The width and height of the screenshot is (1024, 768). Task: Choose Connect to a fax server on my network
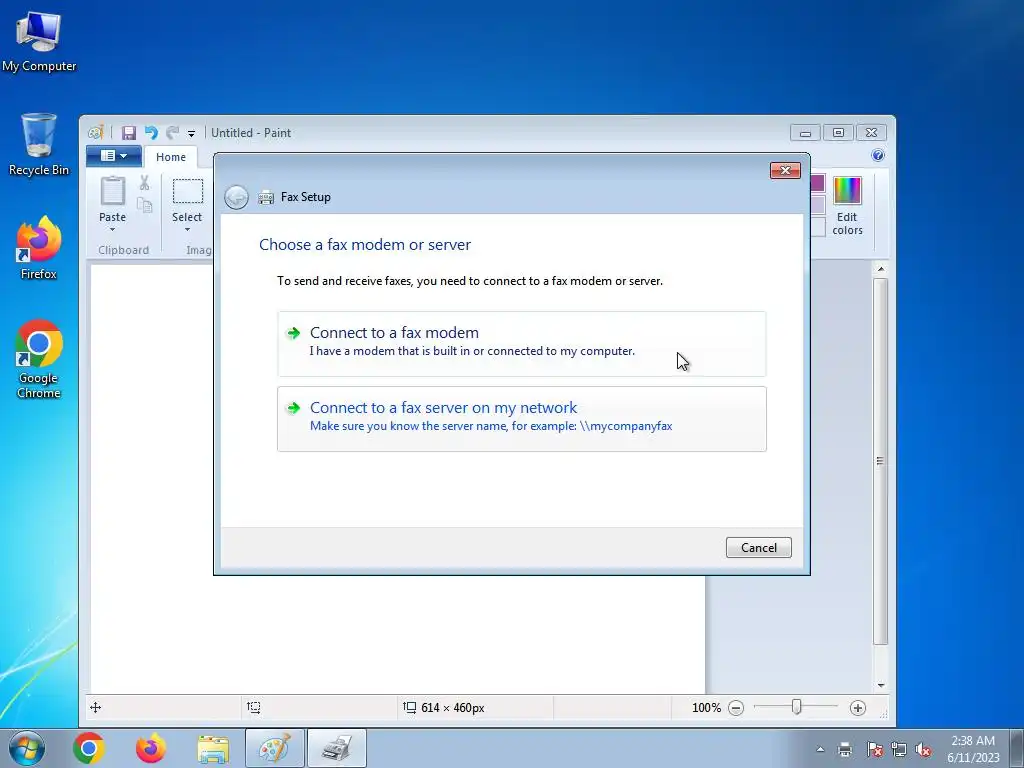click(x=521, y=419)
